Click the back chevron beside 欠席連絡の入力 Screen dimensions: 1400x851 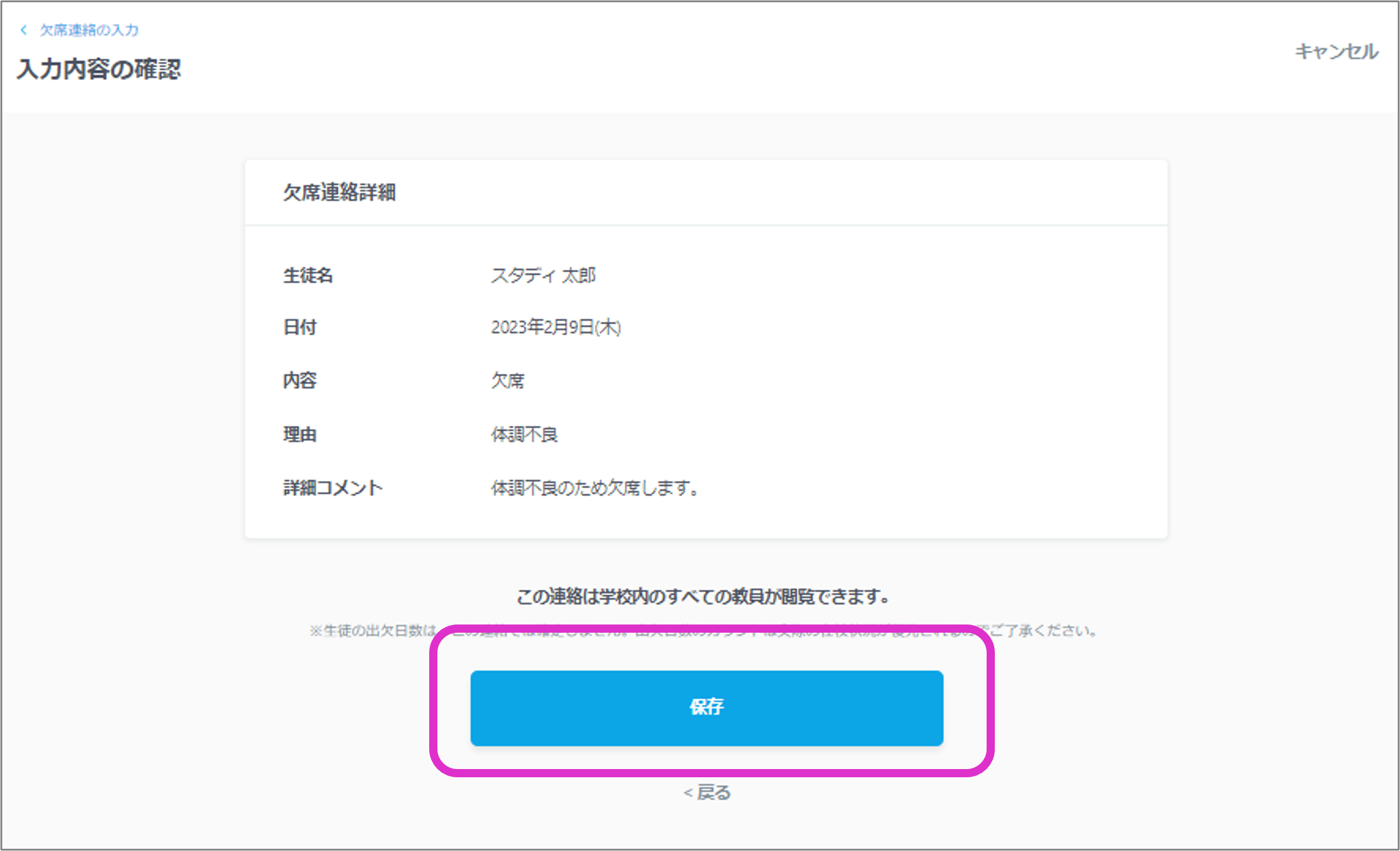[x=23, y=29]
